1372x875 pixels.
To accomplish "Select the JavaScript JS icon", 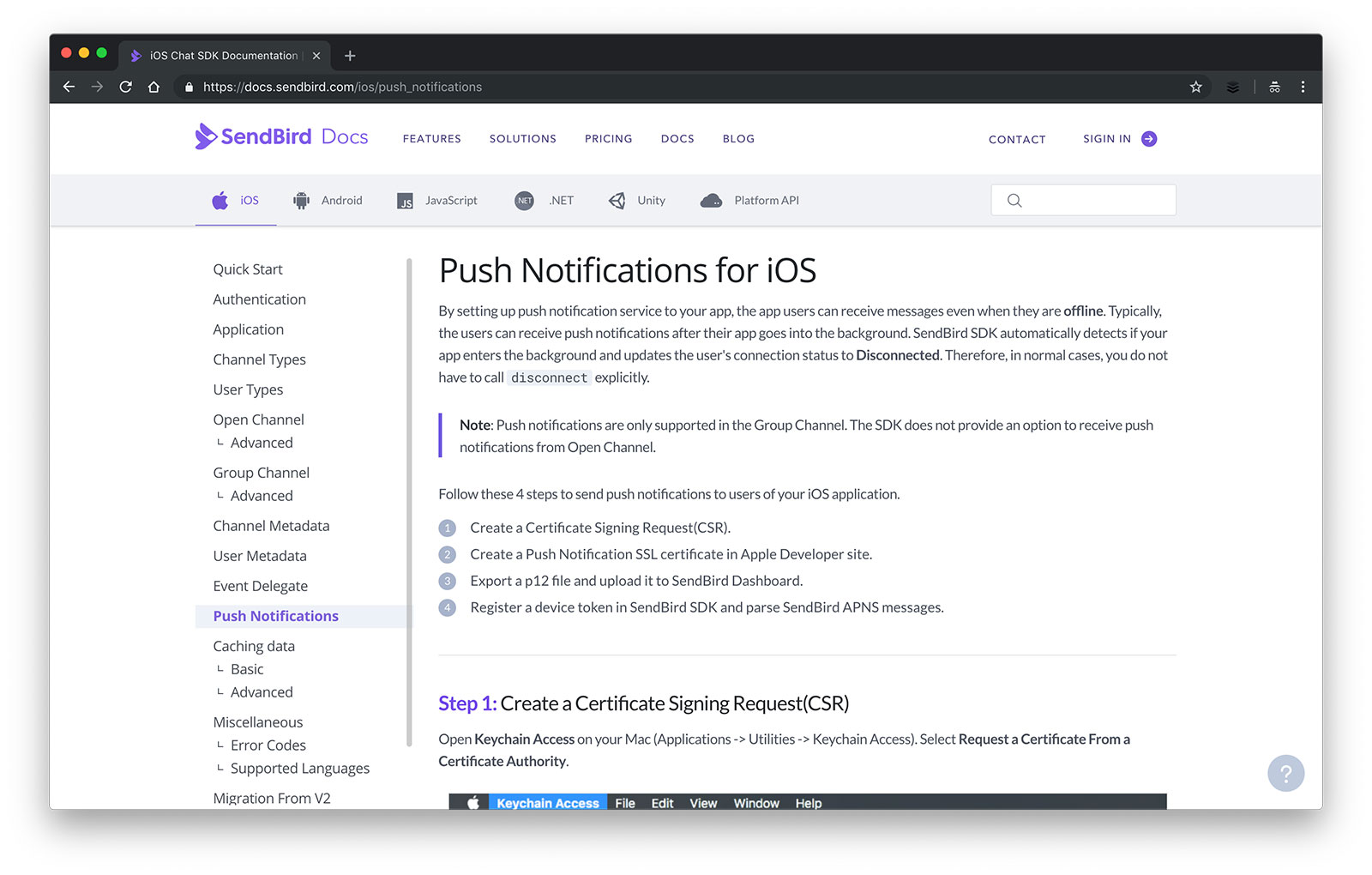I will 405,201.
